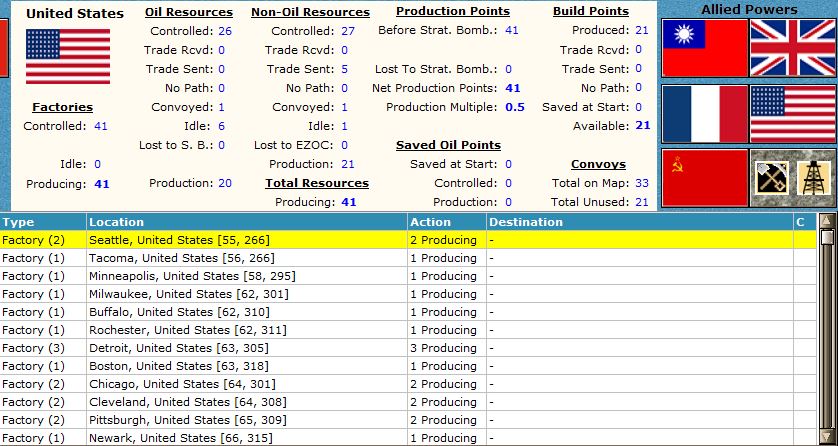
Task: Click the Factories Producing value 41
Action: (x=102, y=184)
